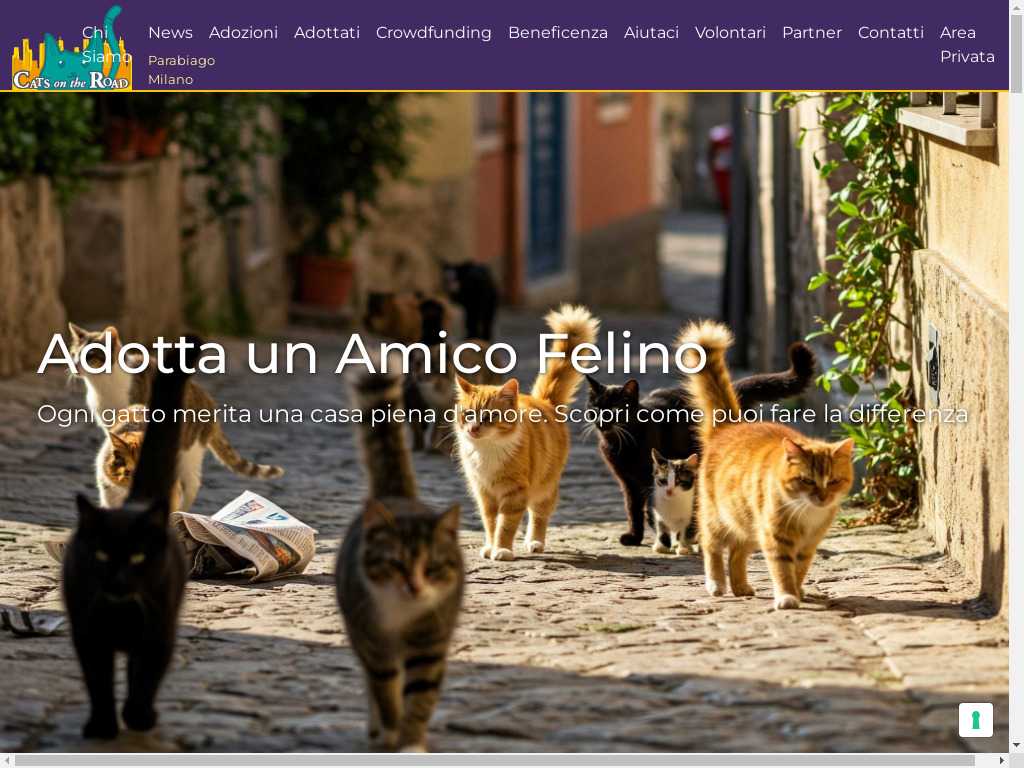Go to the Volontari page

(x=730, y=33)
